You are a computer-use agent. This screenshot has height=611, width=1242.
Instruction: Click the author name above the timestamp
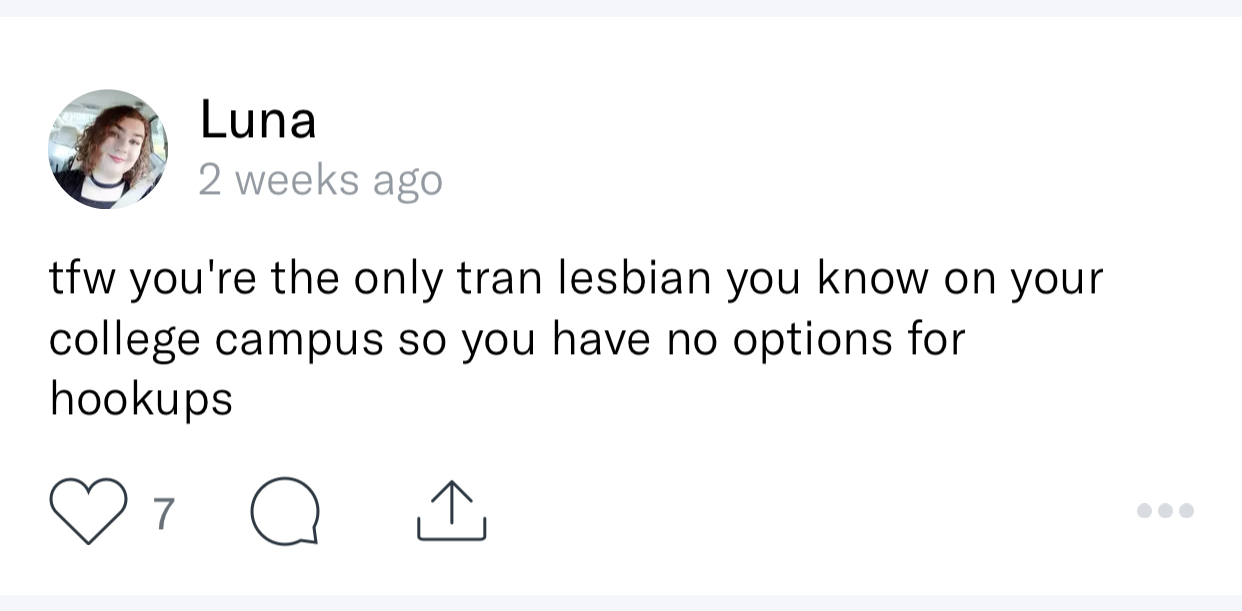(258, 120)
